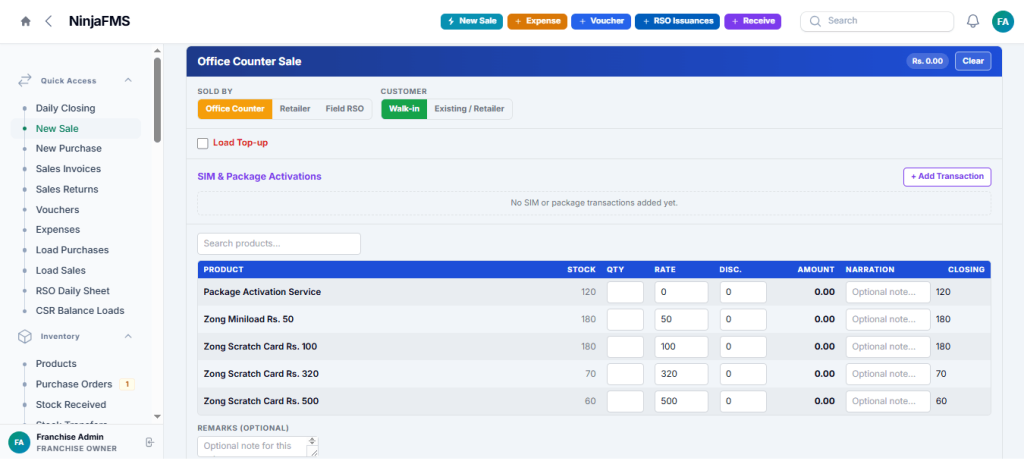Click Rate field for Zong Scratch Card Rs. 320
The height and width of the screenshot is (461, 1024).
[681, 374]
